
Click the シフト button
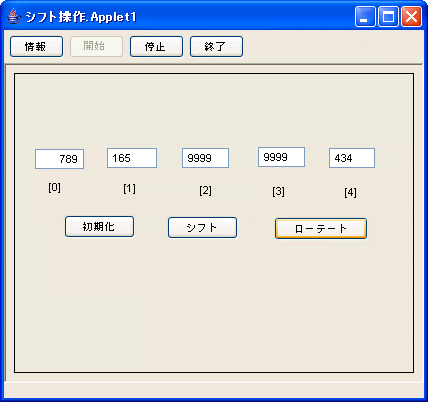pyautogui.click(x=202, y=228)
